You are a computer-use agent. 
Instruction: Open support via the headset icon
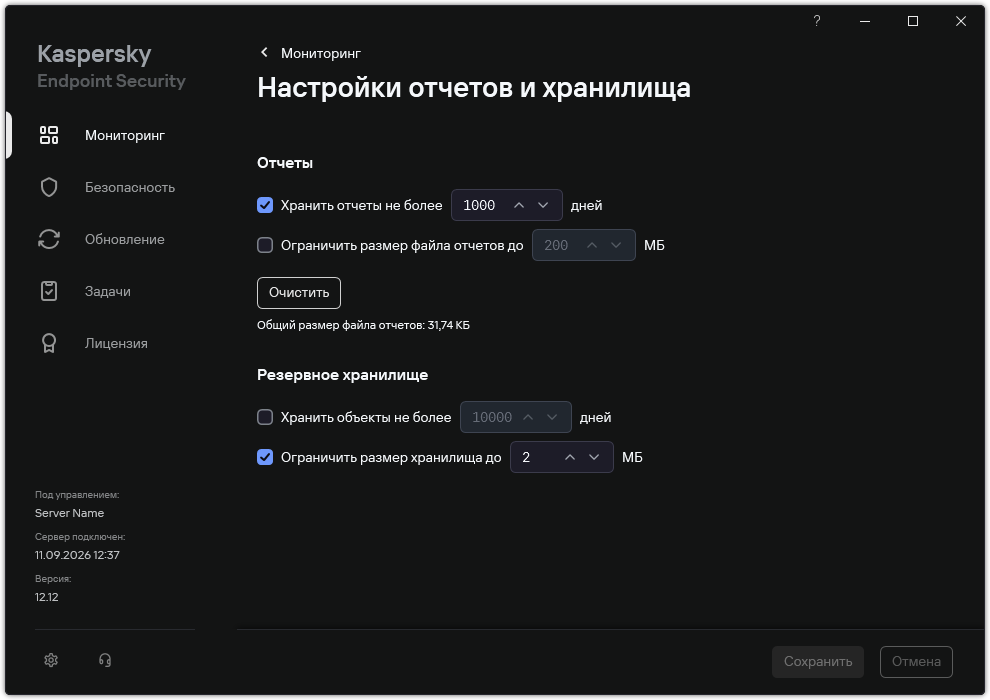(x=105, y=660)
